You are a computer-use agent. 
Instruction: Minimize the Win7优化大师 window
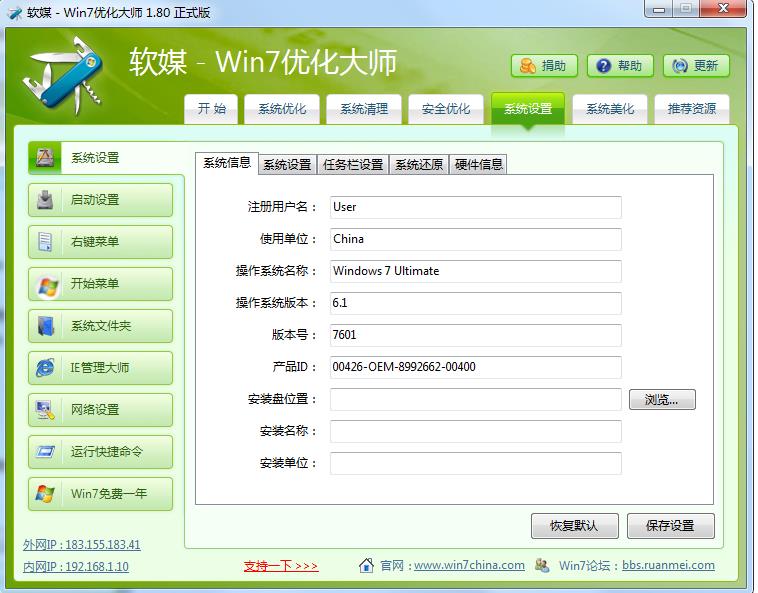659,9
